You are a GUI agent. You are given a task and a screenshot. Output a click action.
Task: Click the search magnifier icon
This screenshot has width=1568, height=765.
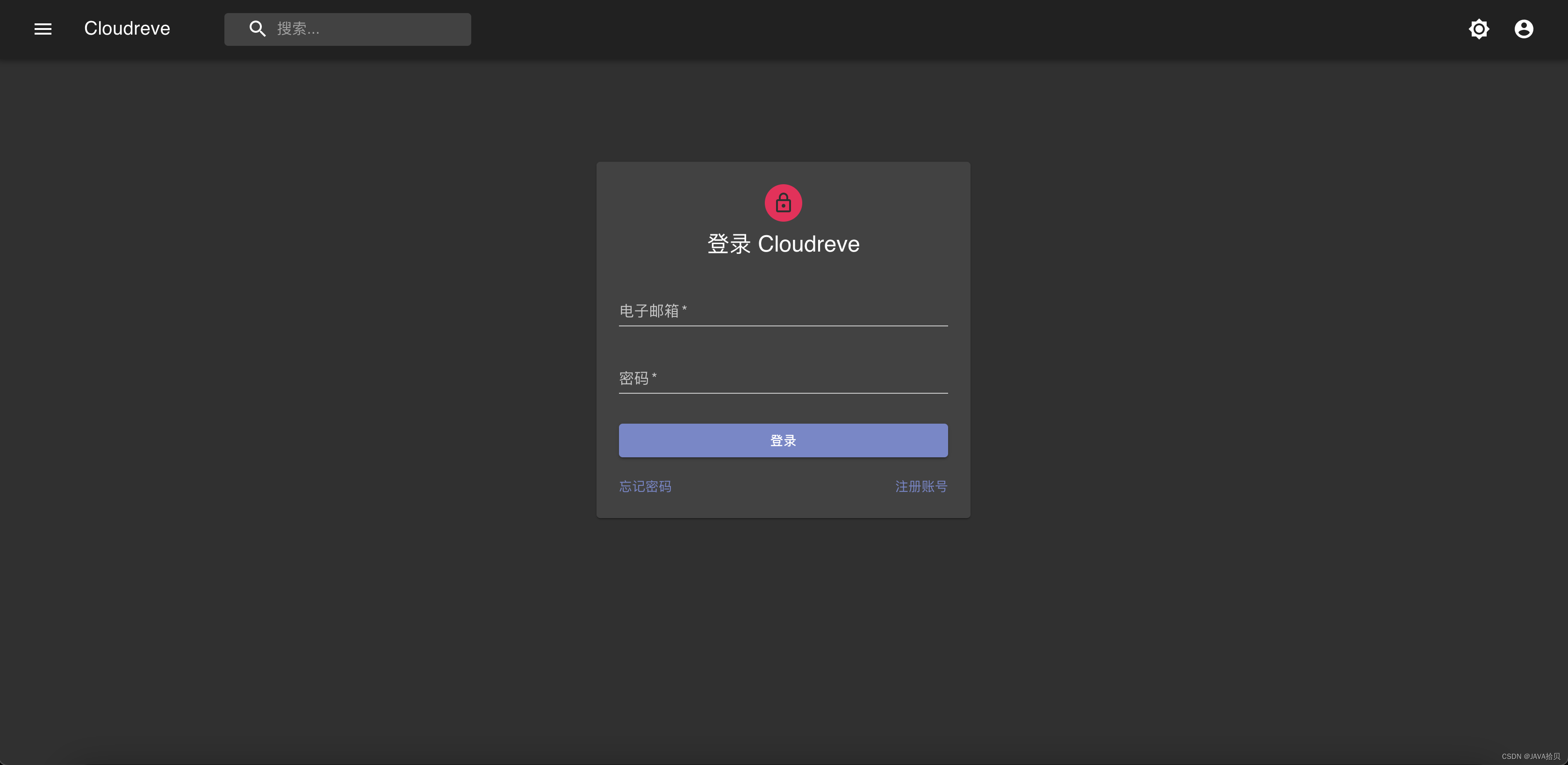pyautogui.click(x=257, y=29)
